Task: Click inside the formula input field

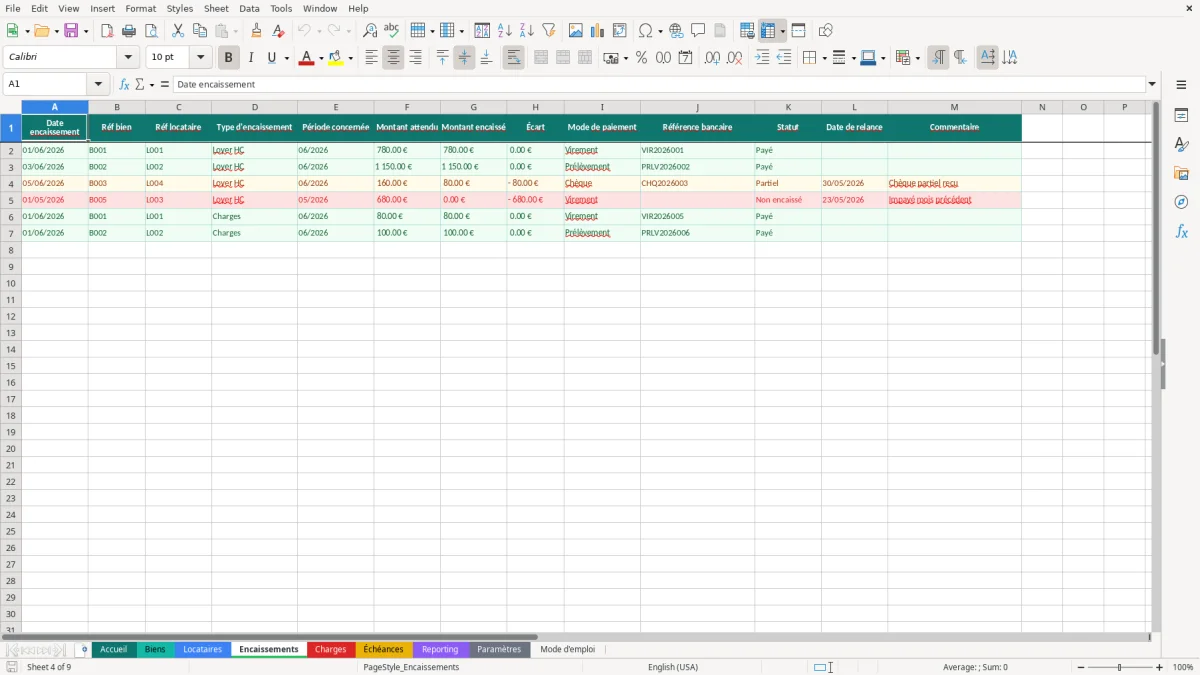Action: click(659, 85)
